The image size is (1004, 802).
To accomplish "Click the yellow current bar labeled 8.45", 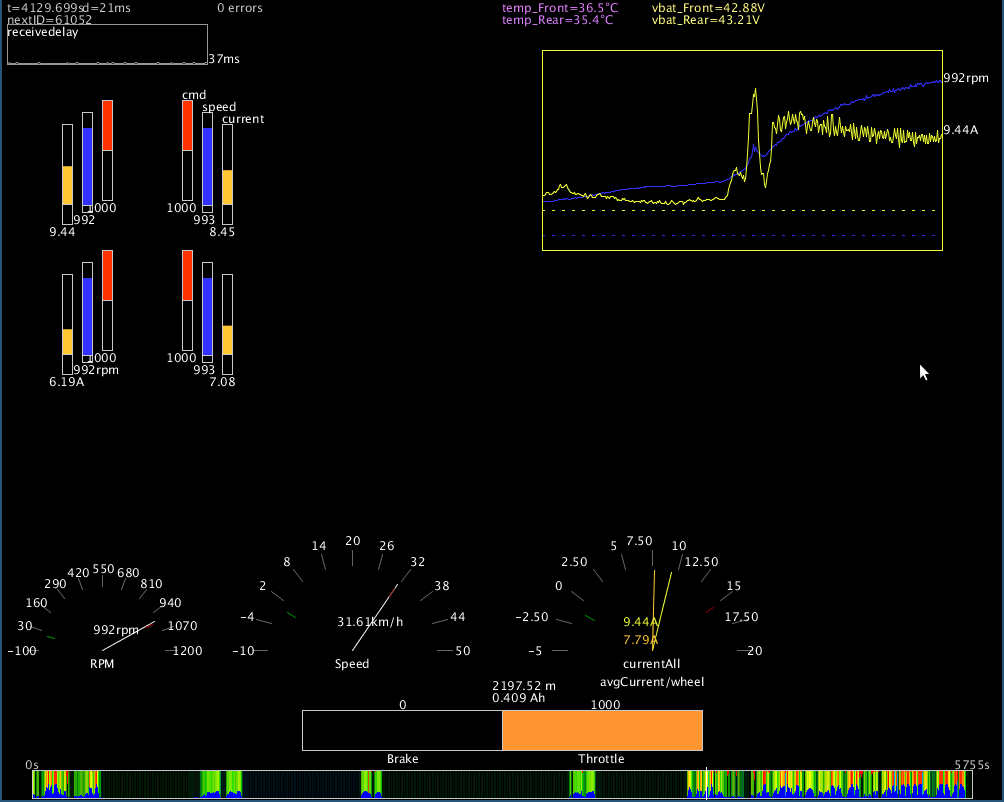I will click(x=227, y=187).
